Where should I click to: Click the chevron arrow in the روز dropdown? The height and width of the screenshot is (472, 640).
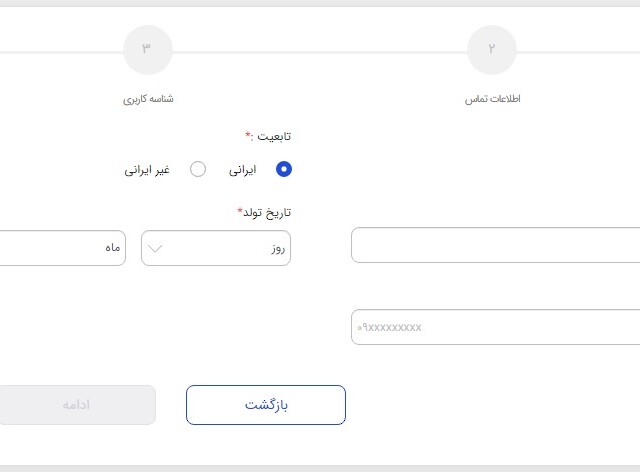(x=156, y=248)
